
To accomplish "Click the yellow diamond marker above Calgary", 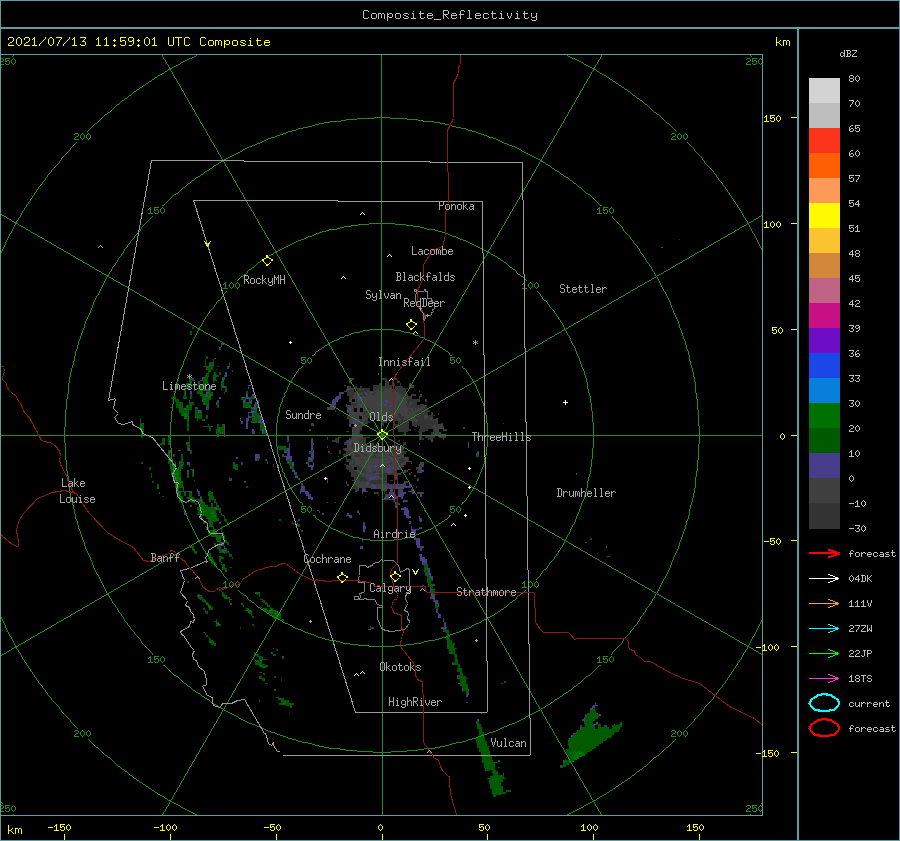I will (x=395, y=576).
